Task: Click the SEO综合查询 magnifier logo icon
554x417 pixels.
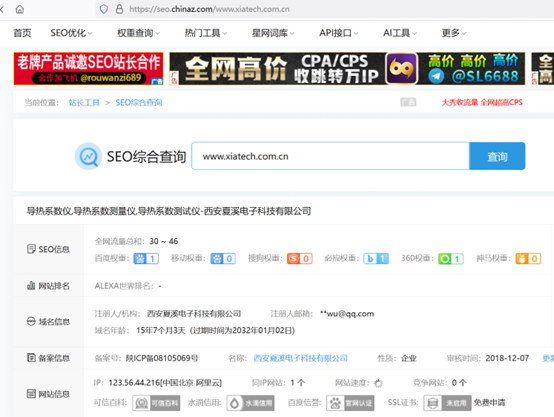Action: (88, 156)
